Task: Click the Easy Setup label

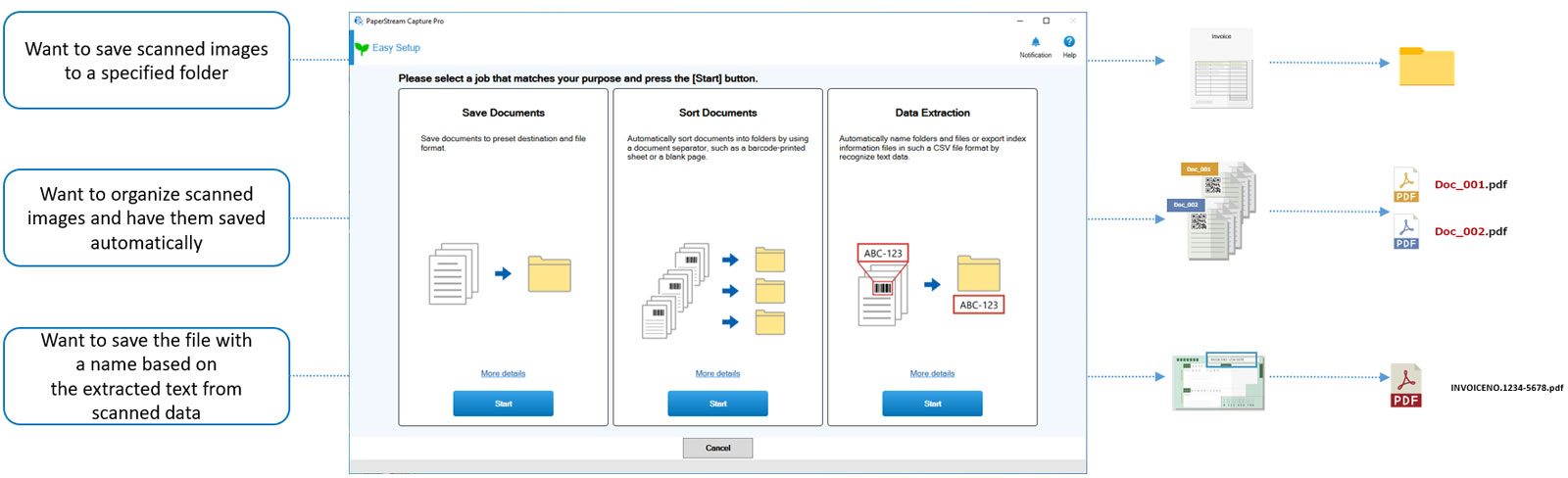Action: (396, 48)
